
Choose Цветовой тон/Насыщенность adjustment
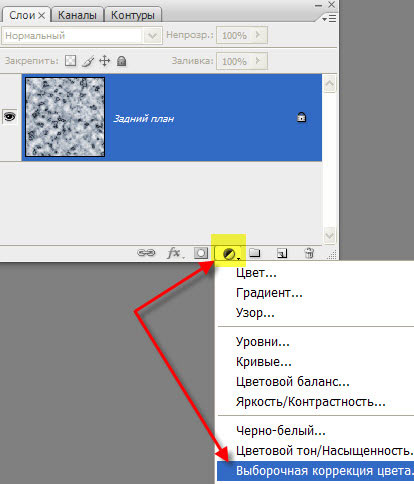click(324, 451)
